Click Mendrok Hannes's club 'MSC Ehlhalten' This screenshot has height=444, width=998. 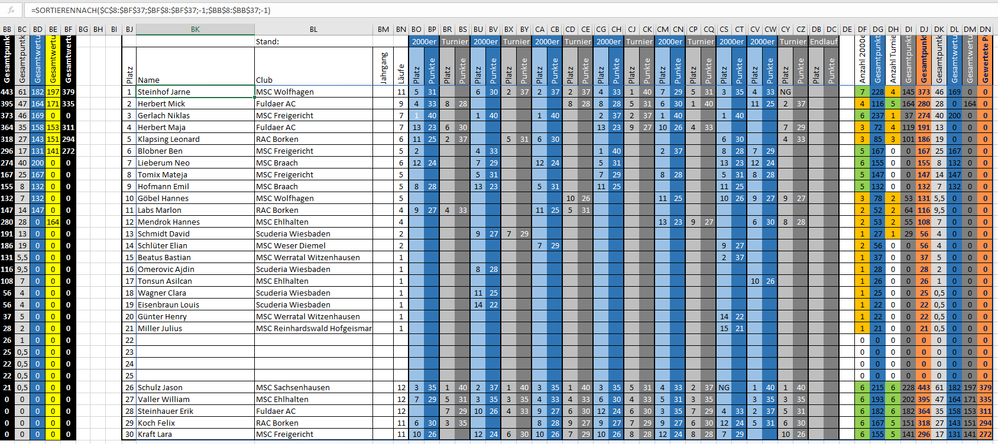(x=314, y=222)
